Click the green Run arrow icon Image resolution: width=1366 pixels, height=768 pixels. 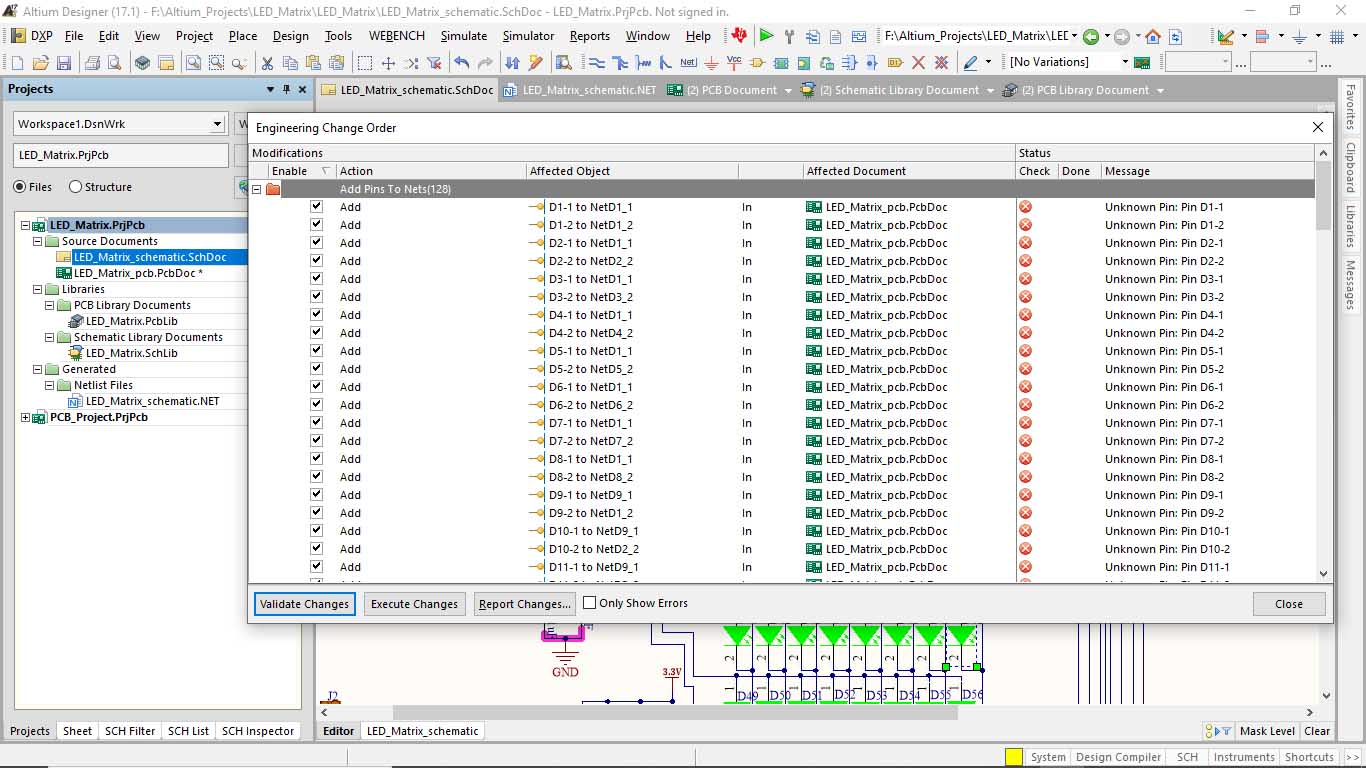coord(766,36)
